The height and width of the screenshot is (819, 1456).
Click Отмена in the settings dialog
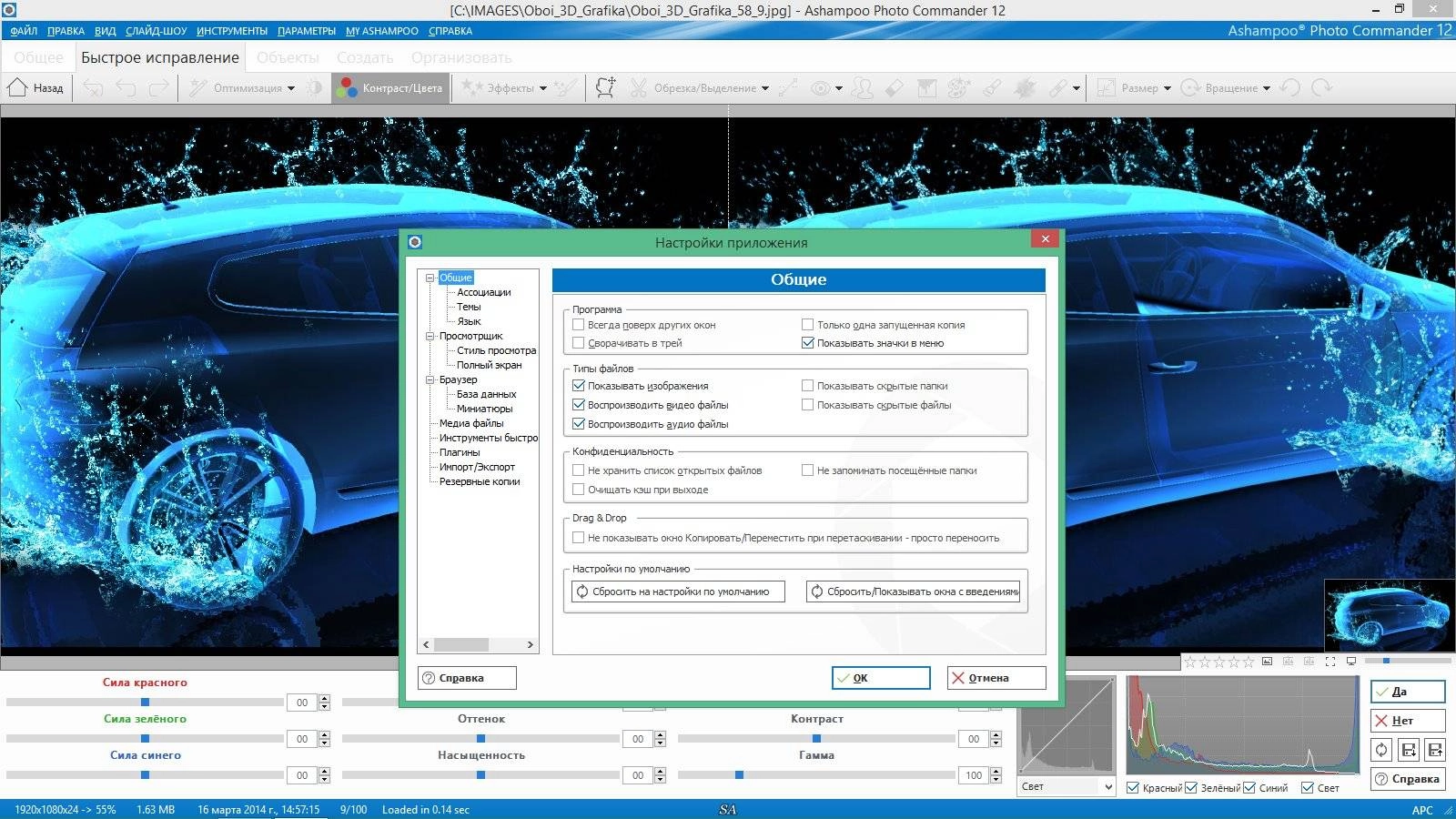pyautogui.click(x=996, y=678)
